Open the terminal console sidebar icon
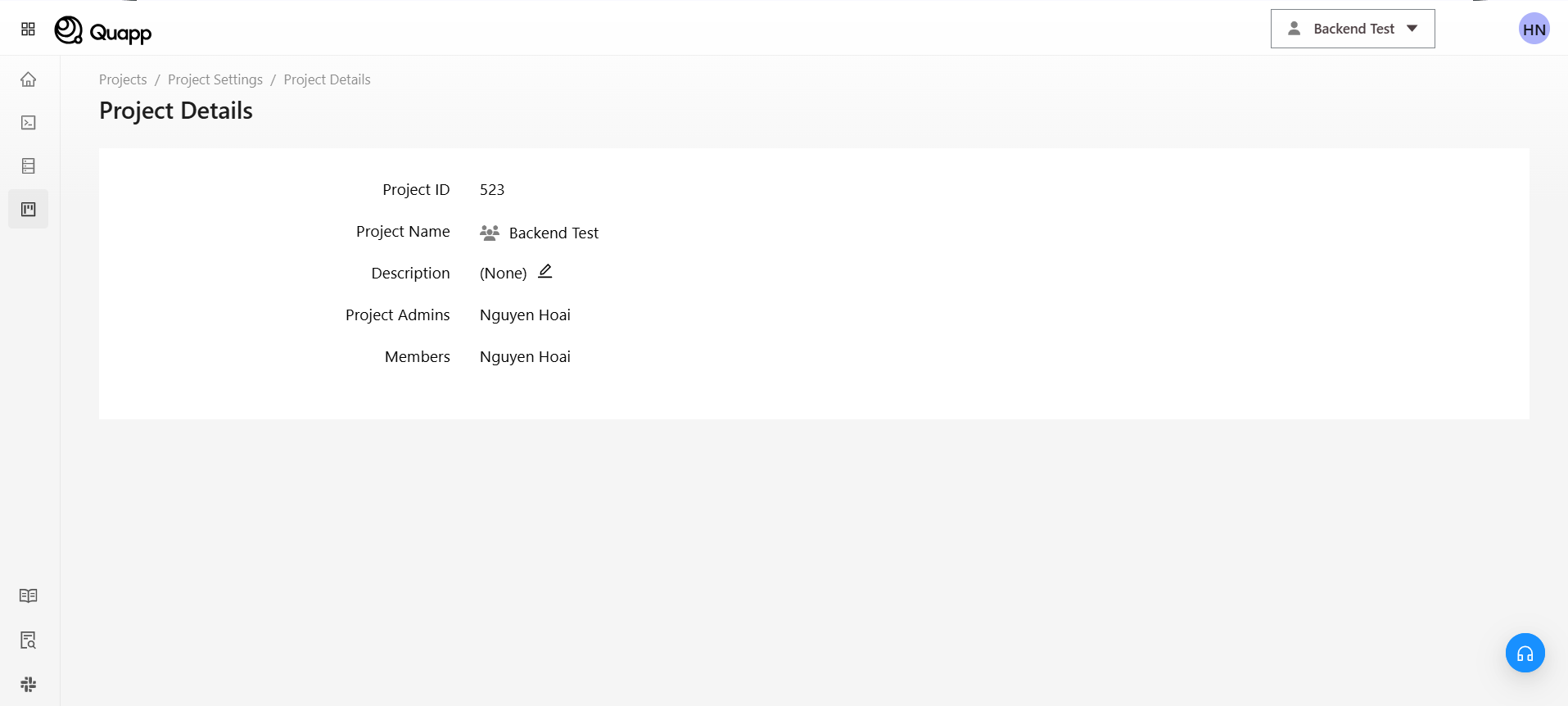Viewport: 1568px width, 706px height. pyautogui.click(x=29, y=123)
